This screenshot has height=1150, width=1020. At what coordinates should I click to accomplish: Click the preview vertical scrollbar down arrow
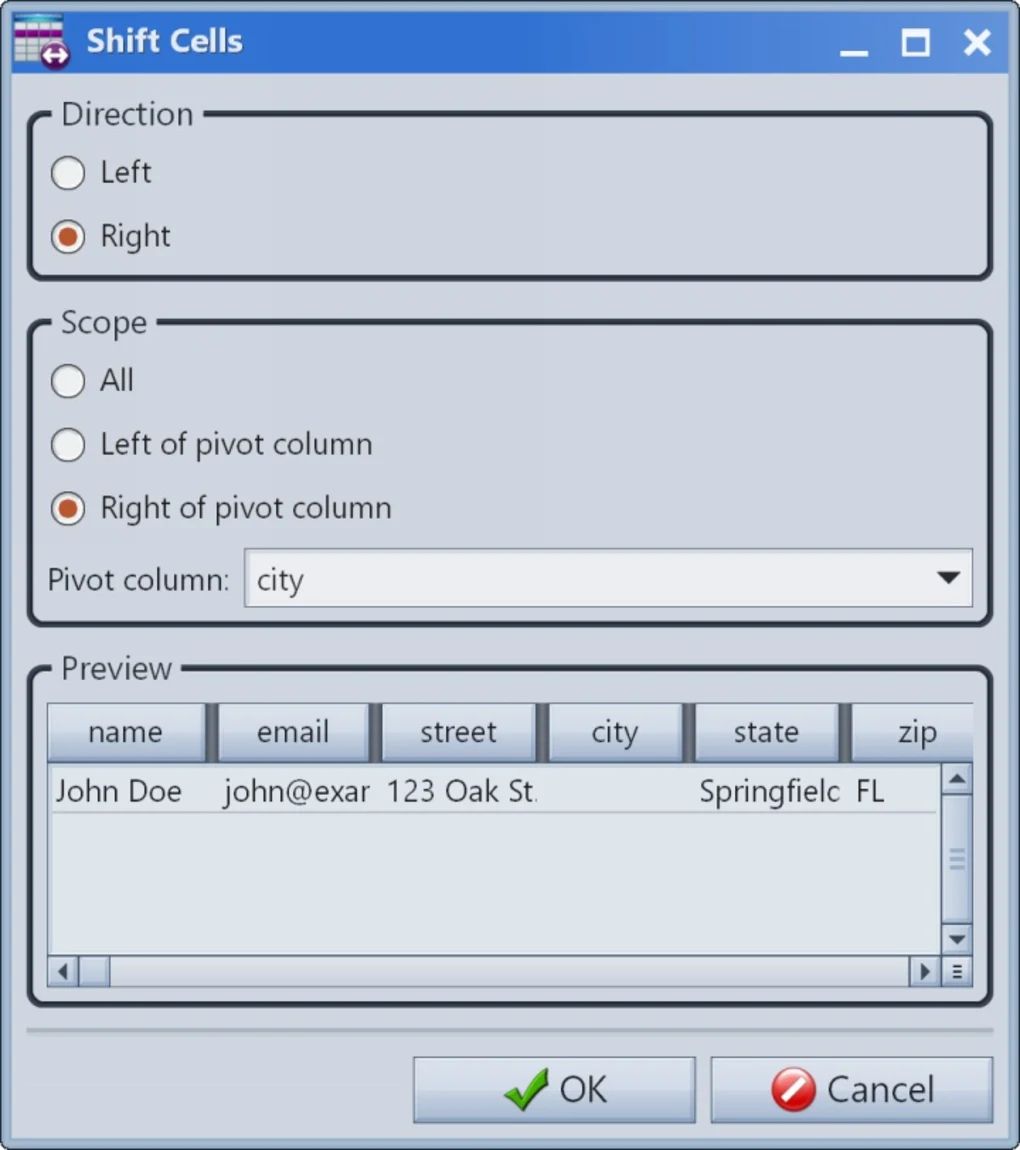[957, 938]
